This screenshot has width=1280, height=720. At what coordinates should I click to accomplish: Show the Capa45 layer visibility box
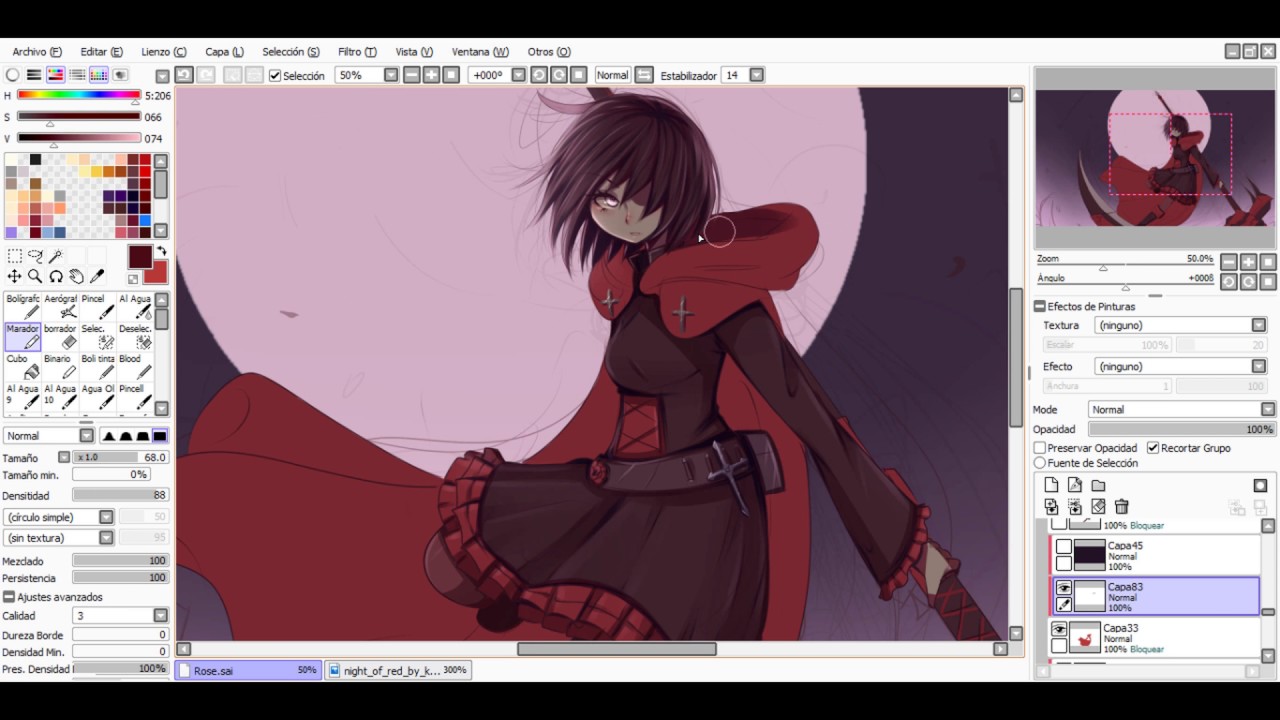(x=1064, y=547)
